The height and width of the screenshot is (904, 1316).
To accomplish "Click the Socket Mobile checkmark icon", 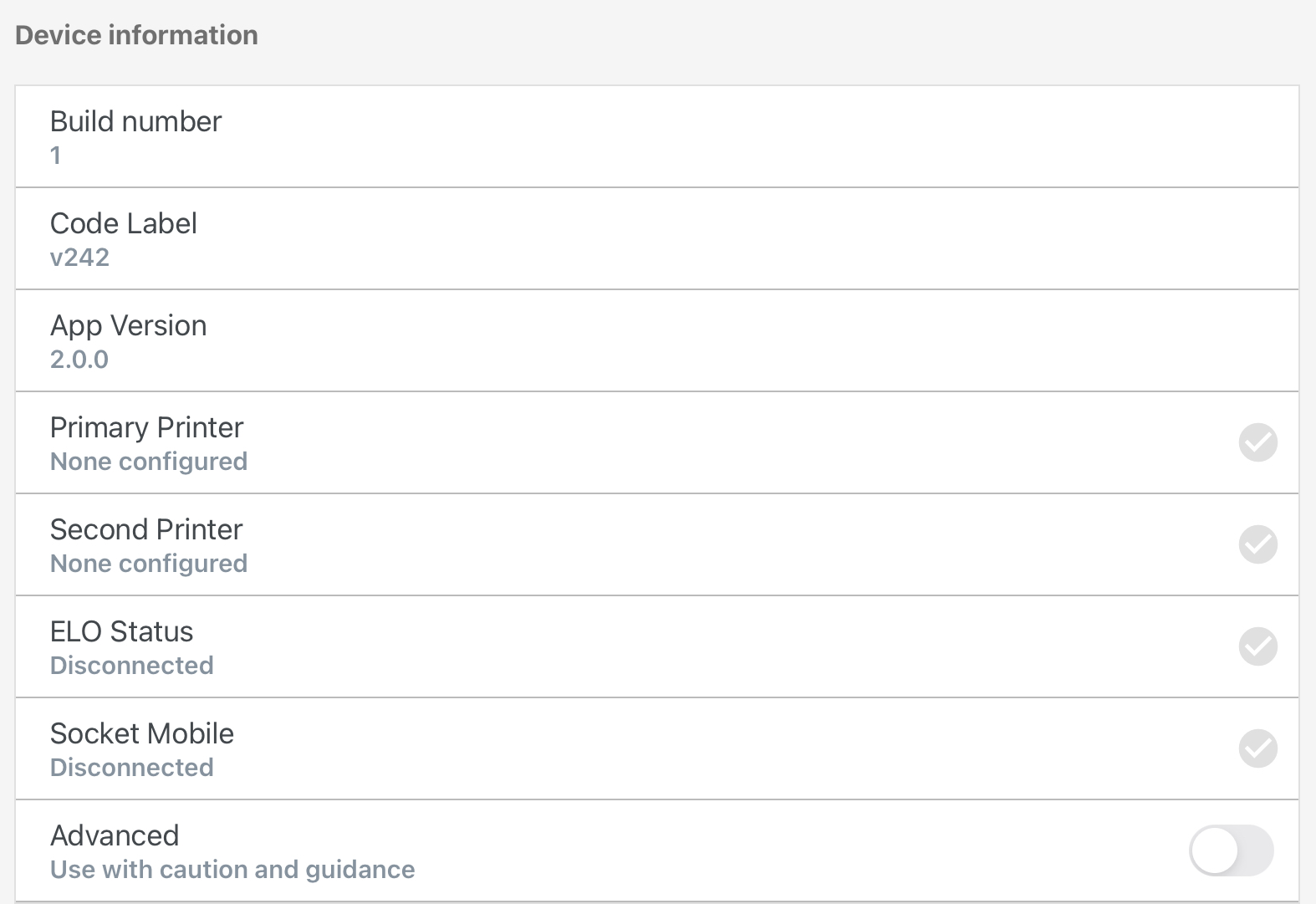I will 1257,748.
